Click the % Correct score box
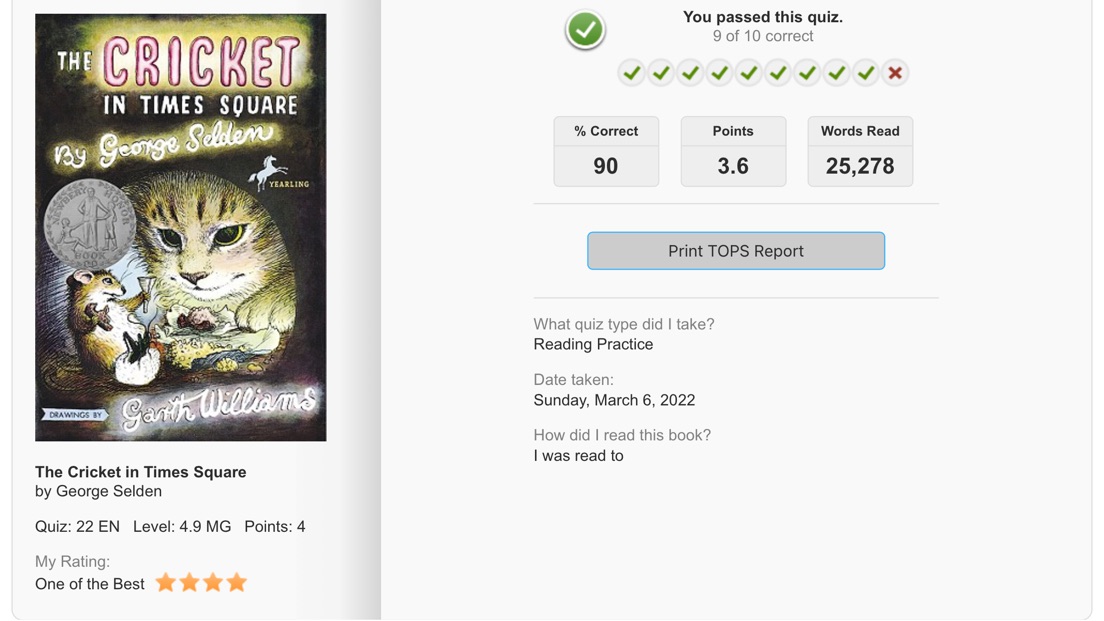Viewport: 1104px width, 621px height. click(x=606, y=151)
